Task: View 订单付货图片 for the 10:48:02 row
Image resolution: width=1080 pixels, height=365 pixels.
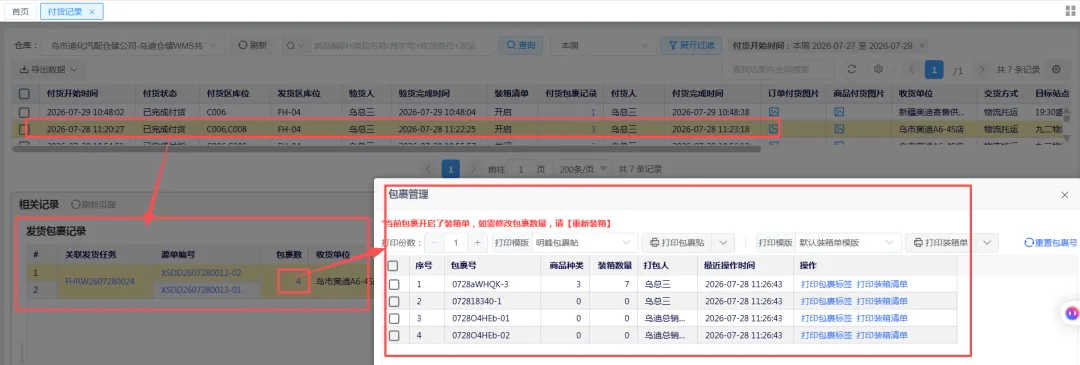Action: [x=773, y=112]
